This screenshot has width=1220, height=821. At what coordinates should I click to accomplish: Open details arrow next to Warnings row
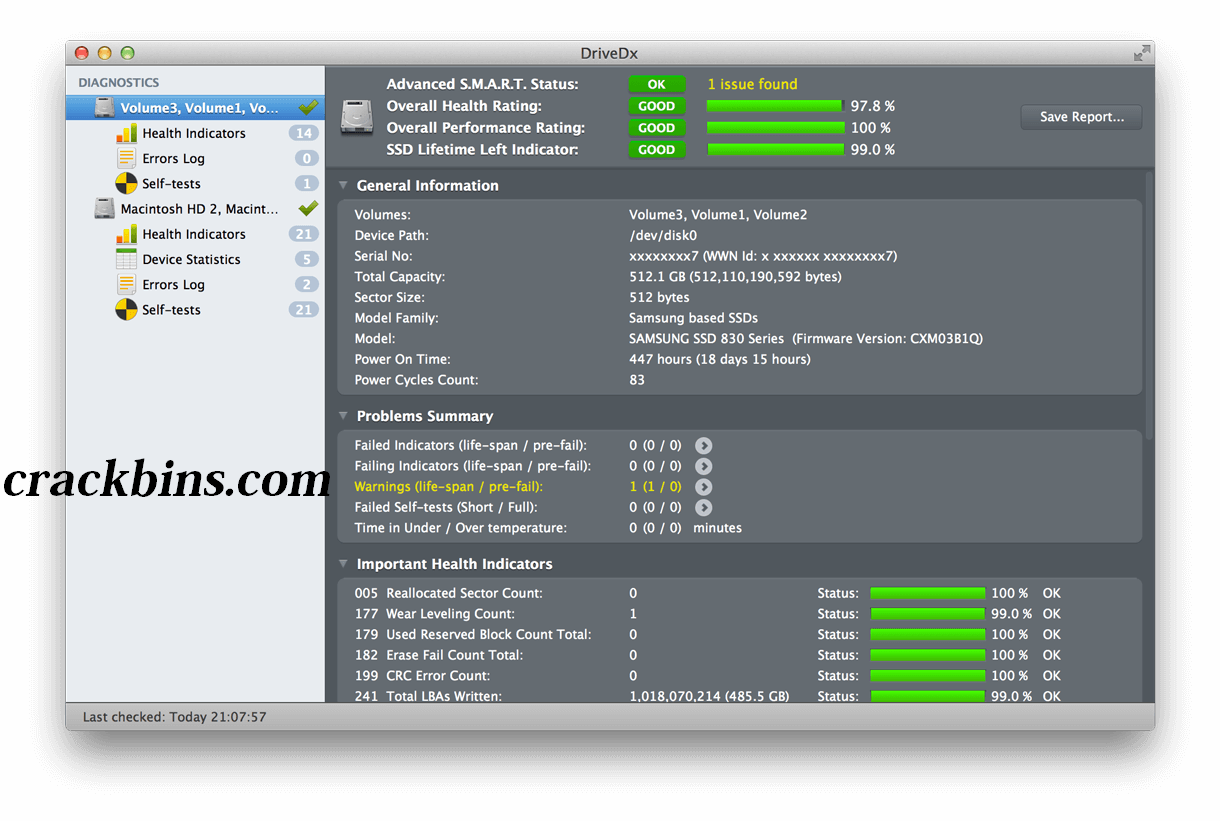click(x=703, y=487)
